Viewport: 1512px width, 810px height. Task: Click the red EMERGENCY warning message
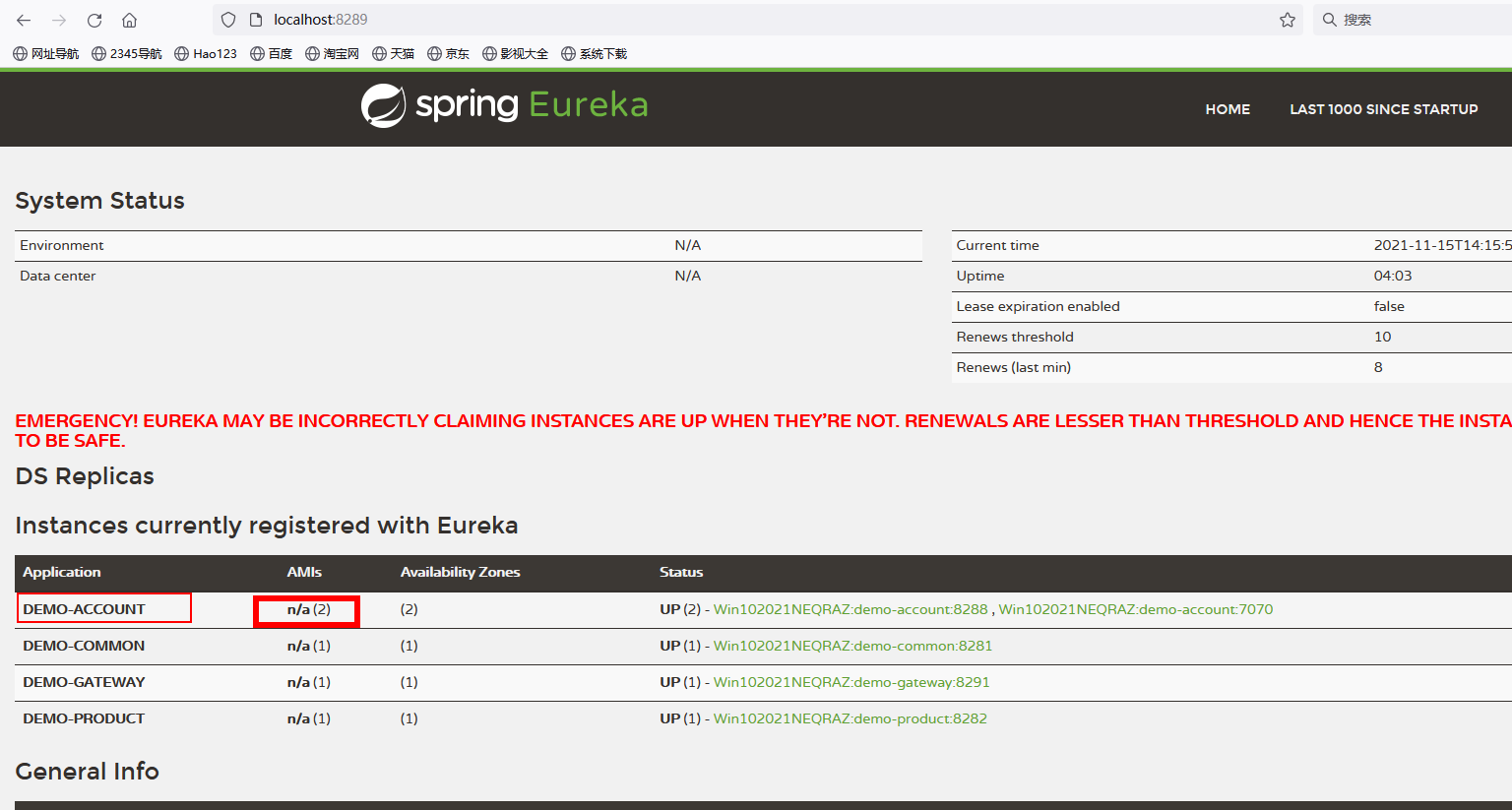[763, 430]
